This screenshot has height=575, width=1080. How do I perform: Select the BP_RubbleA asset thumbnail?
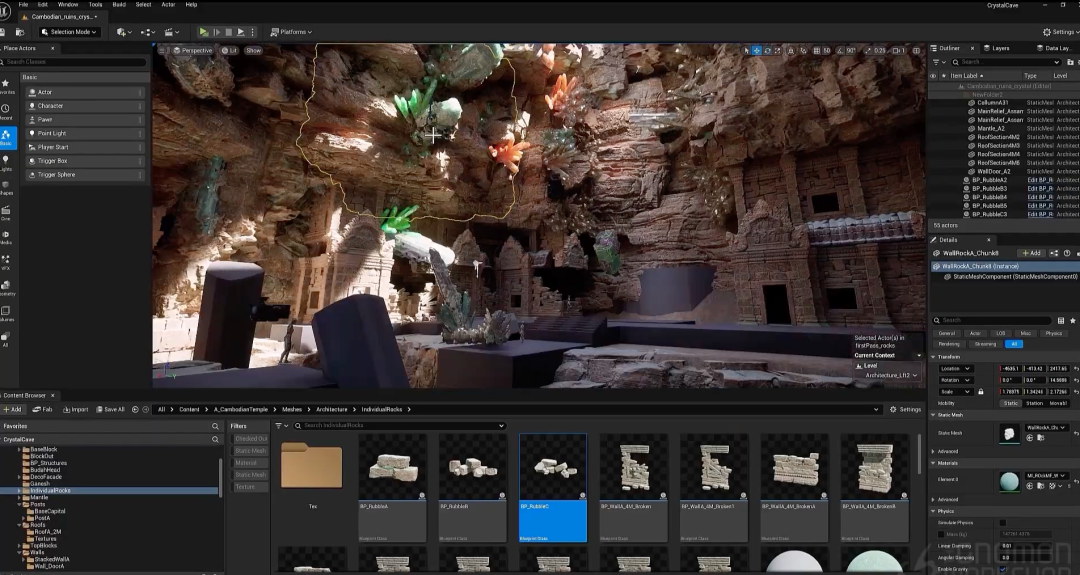coord(392,467)
